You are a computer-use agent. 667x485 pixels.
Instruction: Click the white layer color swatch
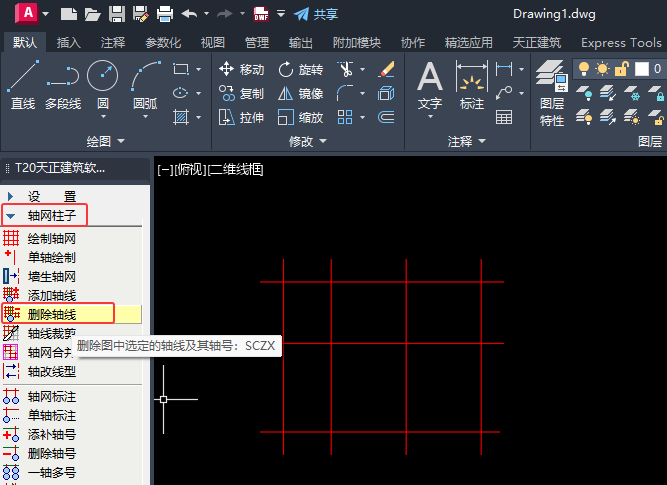click(x=642, y=68)
